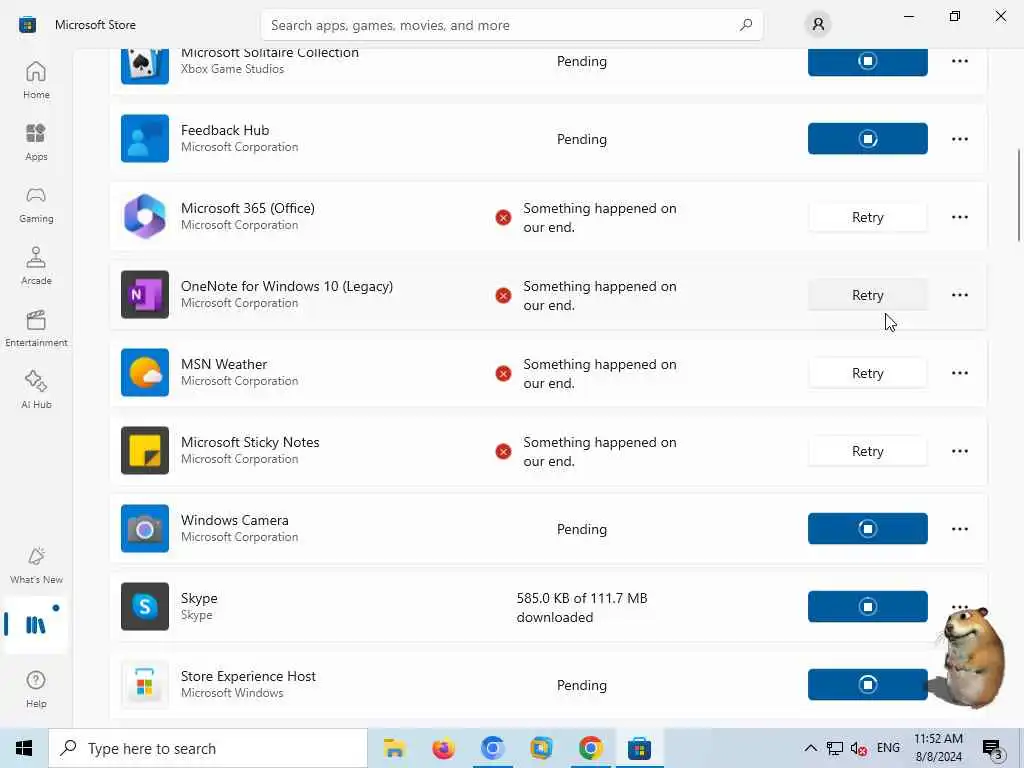Open the Entertainment section
Screen dimensions: 1024x768
pos(36,328)
